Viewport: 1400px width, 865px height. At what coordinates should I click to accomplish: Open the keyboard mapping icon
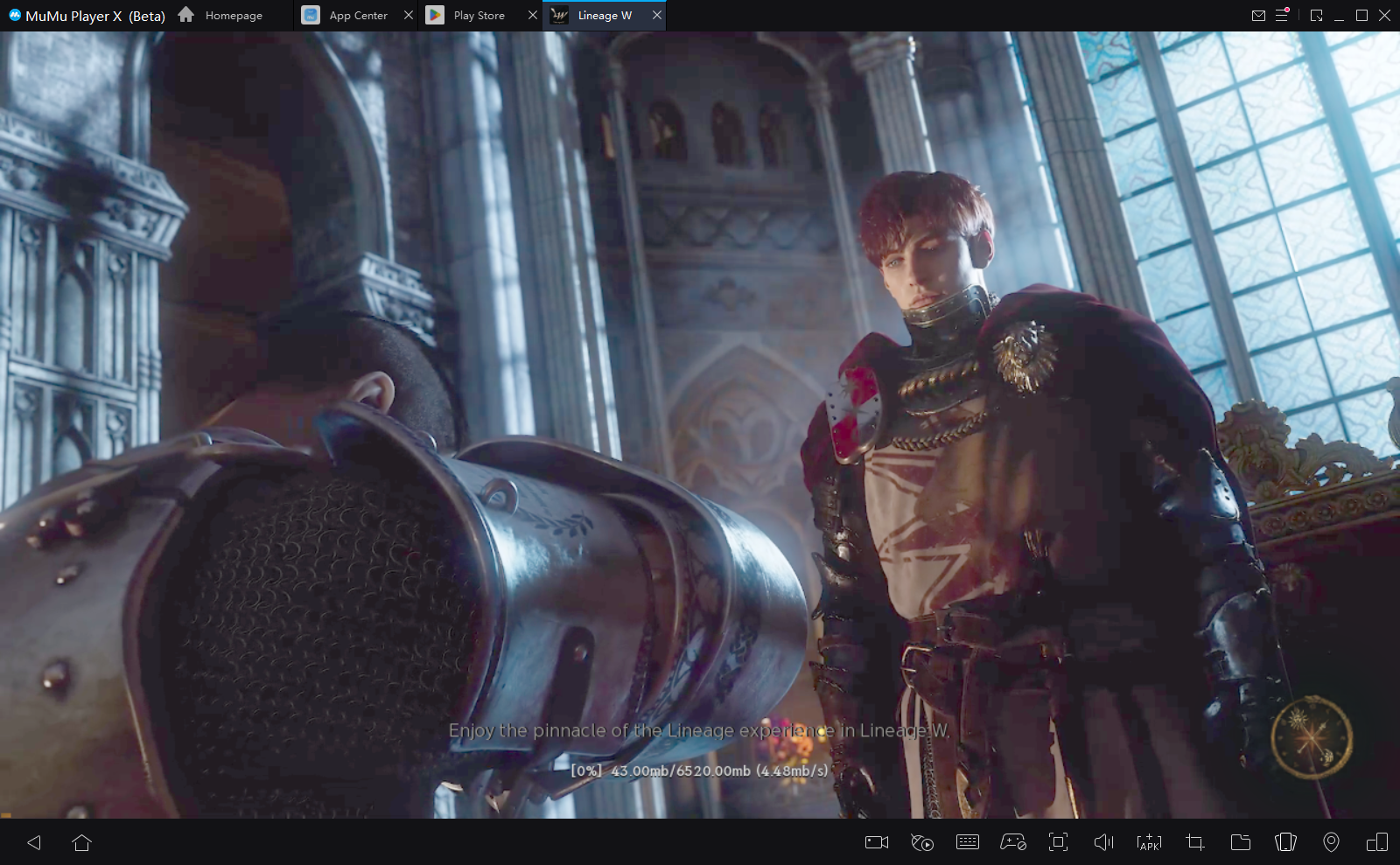[968, 842]
